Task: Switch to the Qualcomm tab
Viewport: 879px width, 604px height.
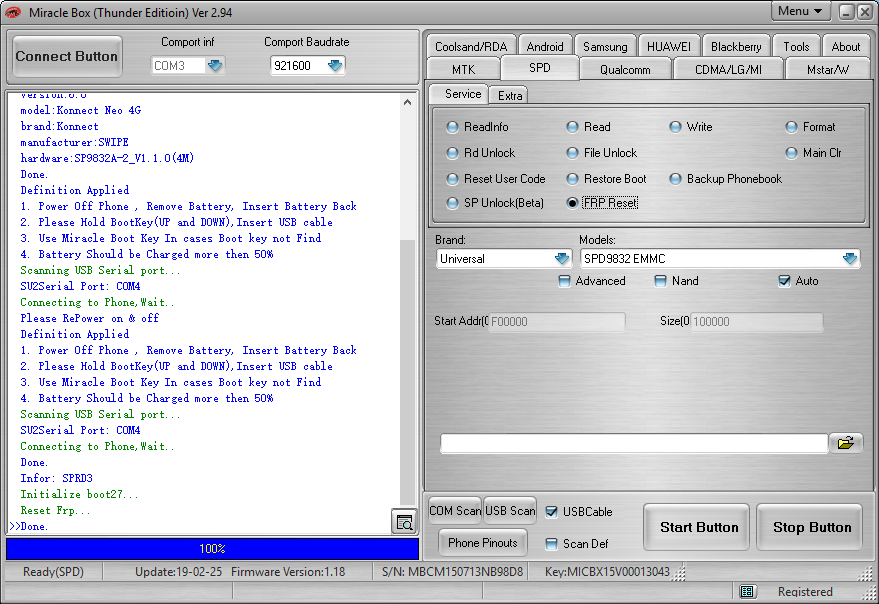Action: point(625,70)
